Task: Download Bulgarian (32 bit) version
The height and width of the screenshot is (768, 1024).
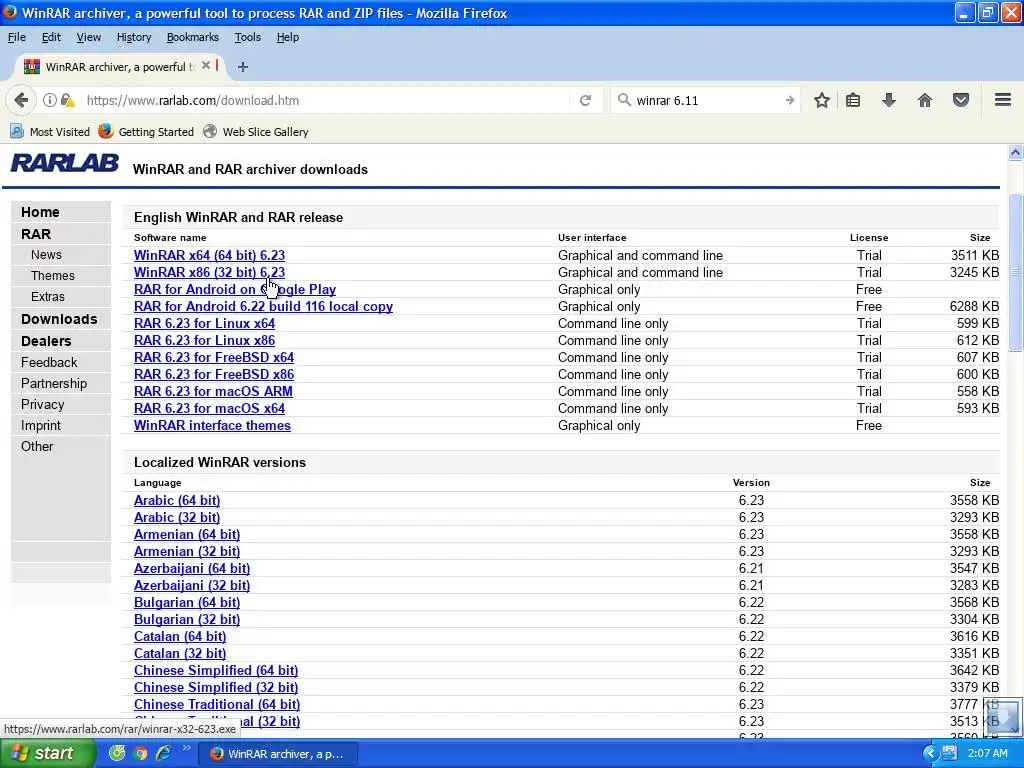Action: (x=187, y=619)
